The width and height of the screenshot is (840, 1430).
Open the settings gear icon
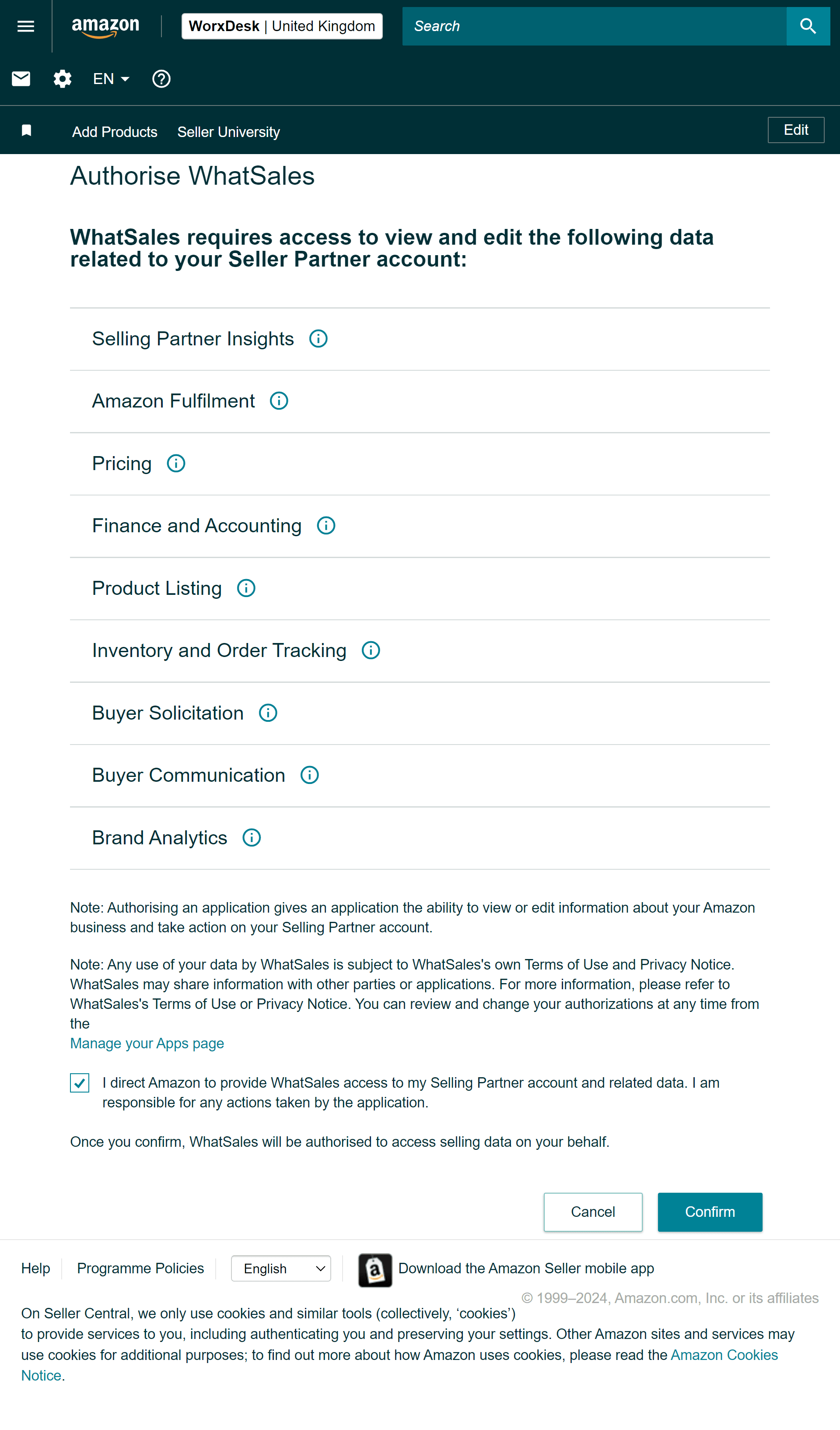(x=63, y=79)
